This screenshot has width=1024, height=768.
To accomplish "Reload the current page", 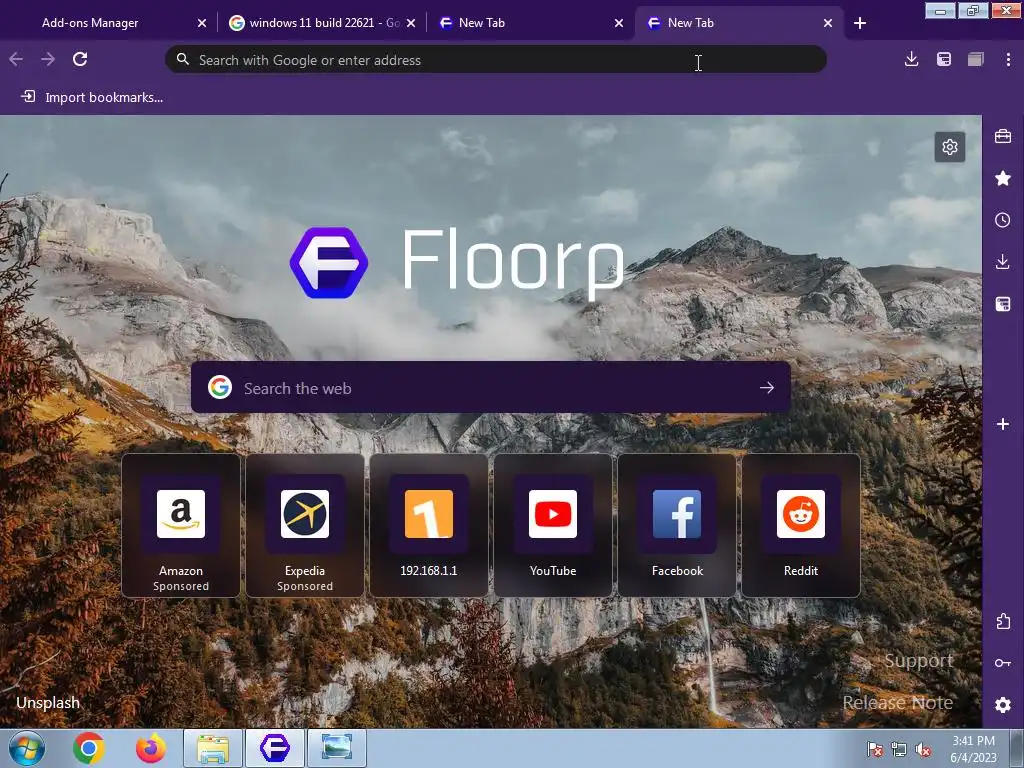I will pyautogui.click(x=80, y=59).
